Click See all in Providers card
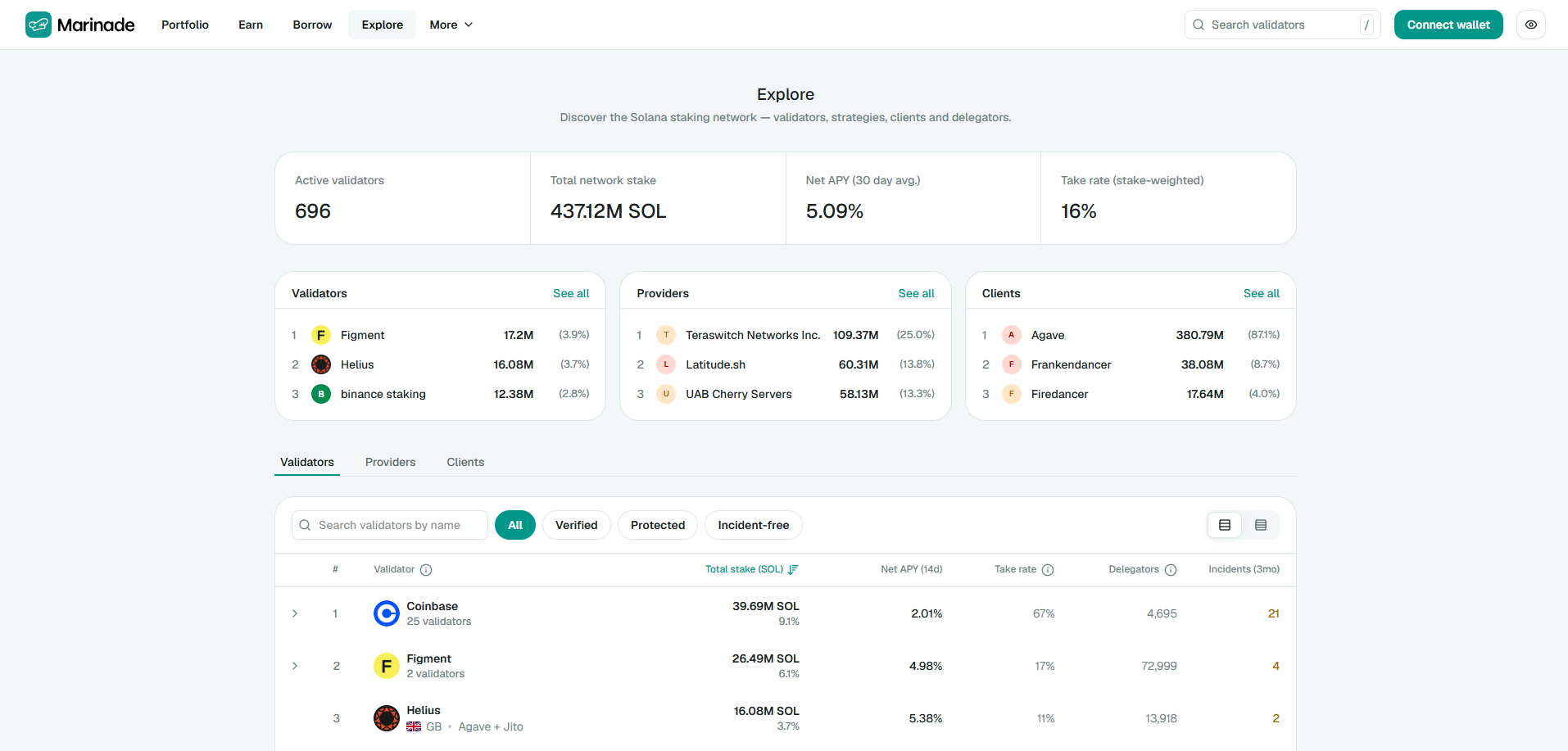 (916, 293)
